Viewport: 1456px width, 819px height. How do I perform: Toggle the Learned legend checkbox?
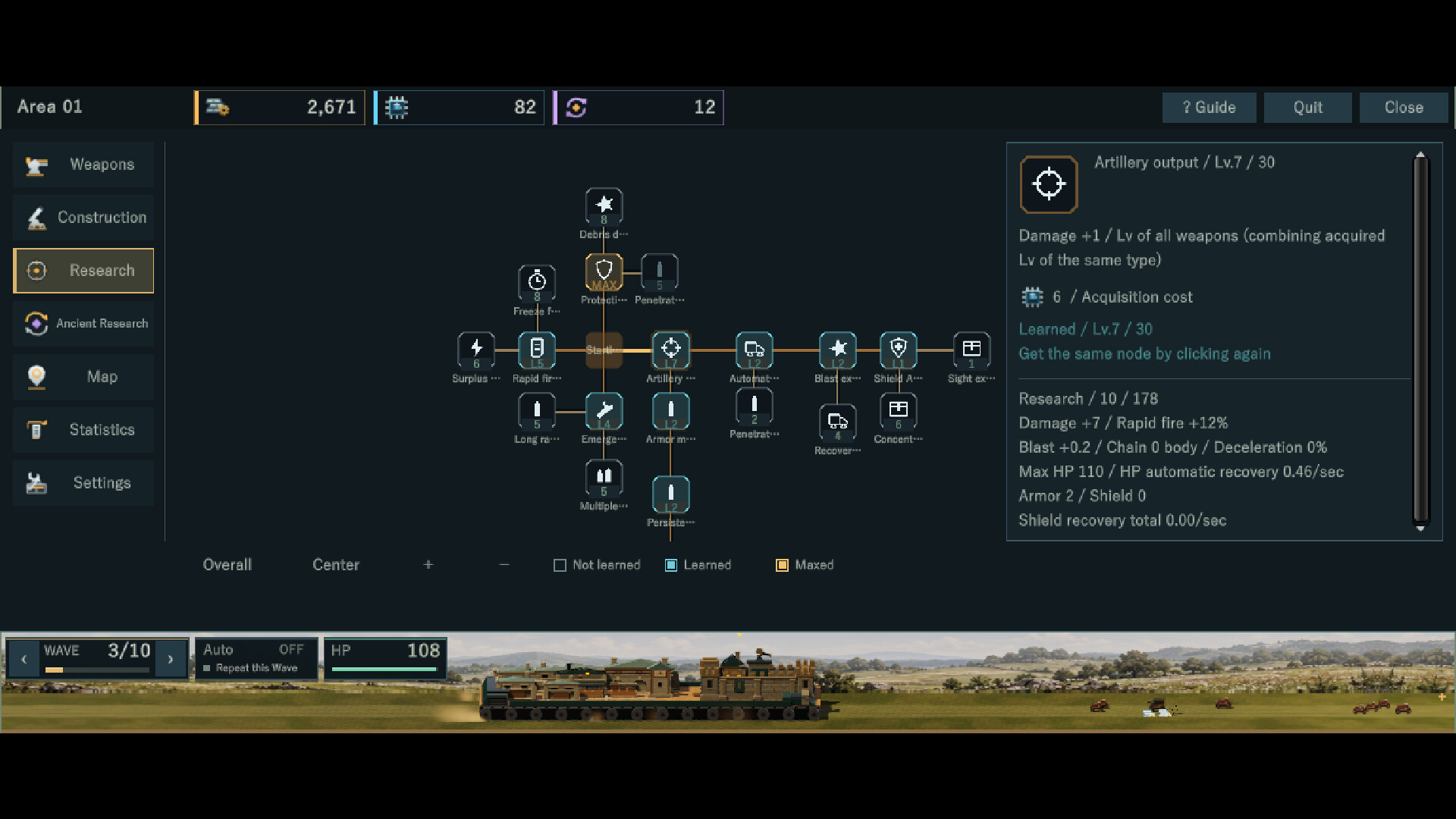671,566
